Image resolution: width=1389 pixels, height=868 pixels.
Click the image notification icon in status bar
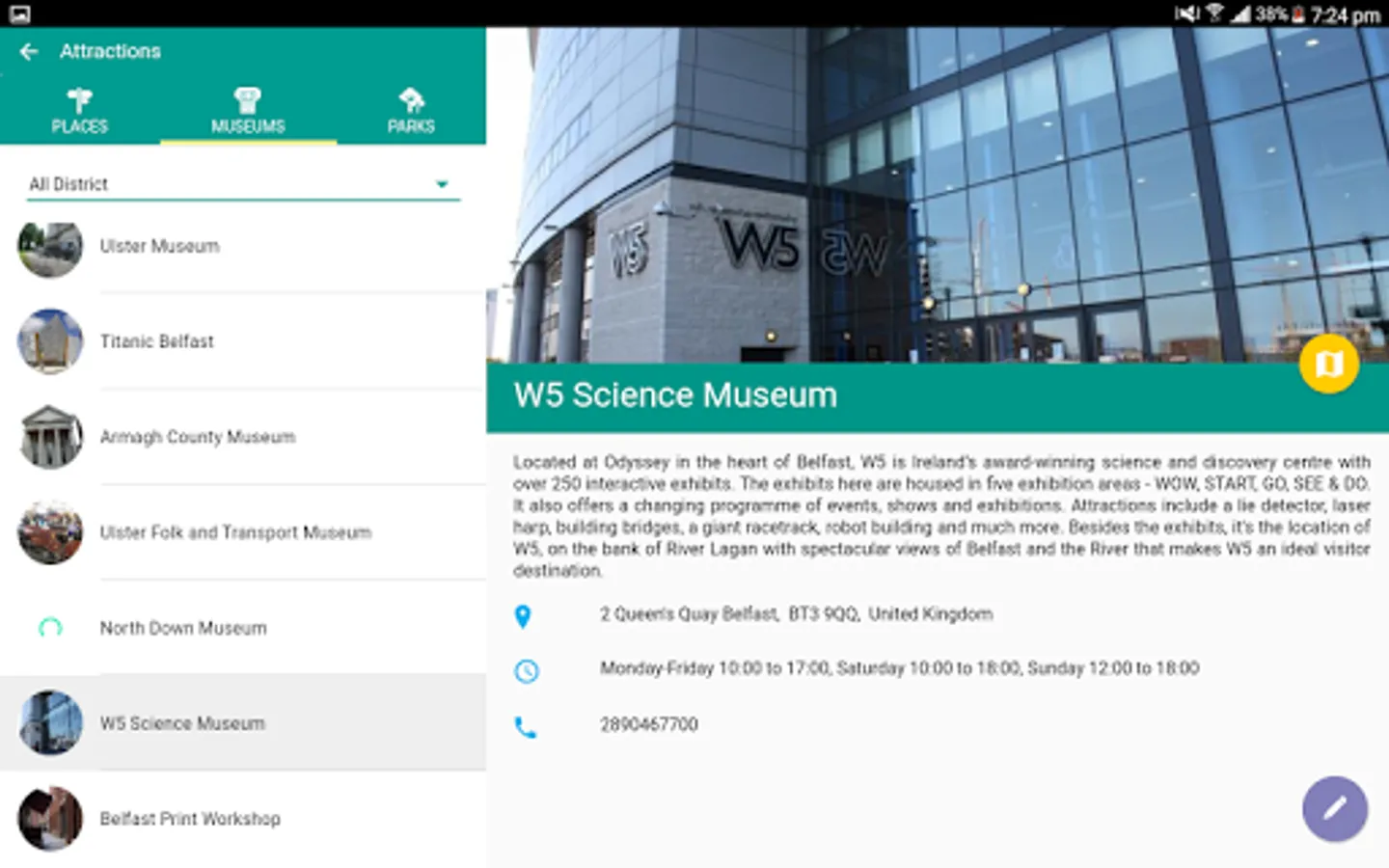point(19,14)
